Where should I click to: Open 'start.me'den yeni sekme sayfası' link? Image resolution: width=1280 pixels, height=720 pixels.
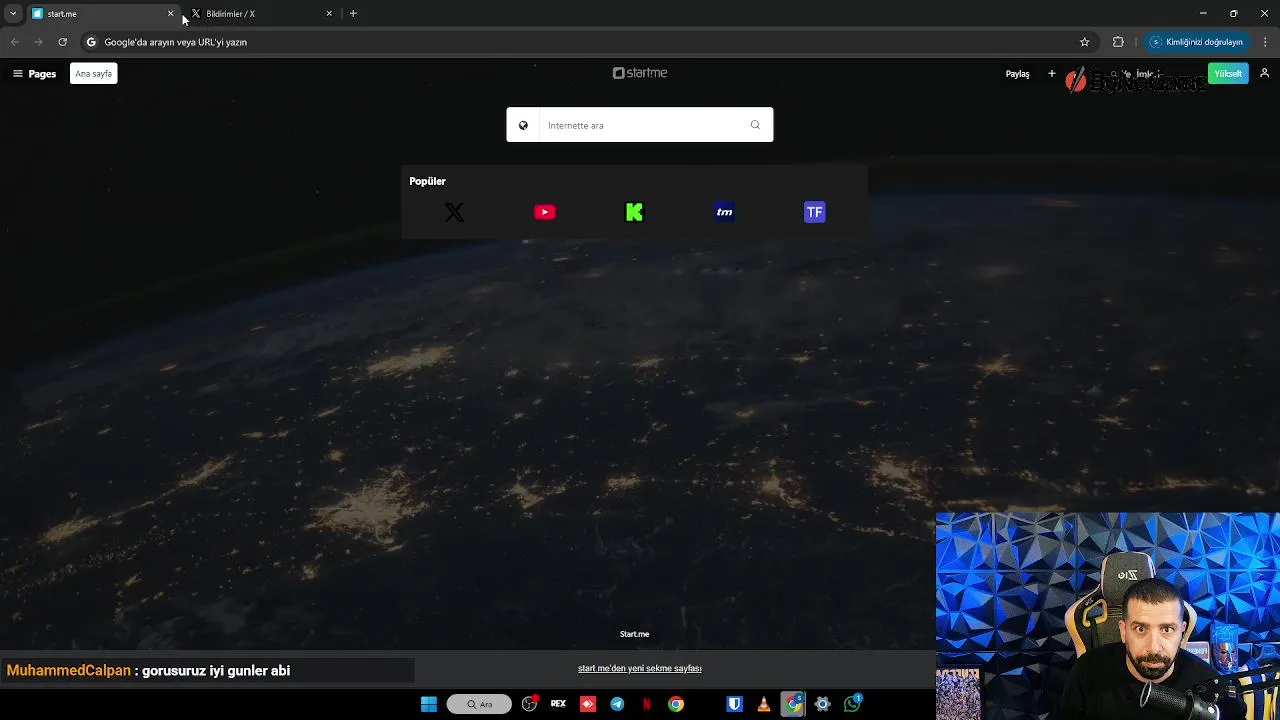(640, 668)
